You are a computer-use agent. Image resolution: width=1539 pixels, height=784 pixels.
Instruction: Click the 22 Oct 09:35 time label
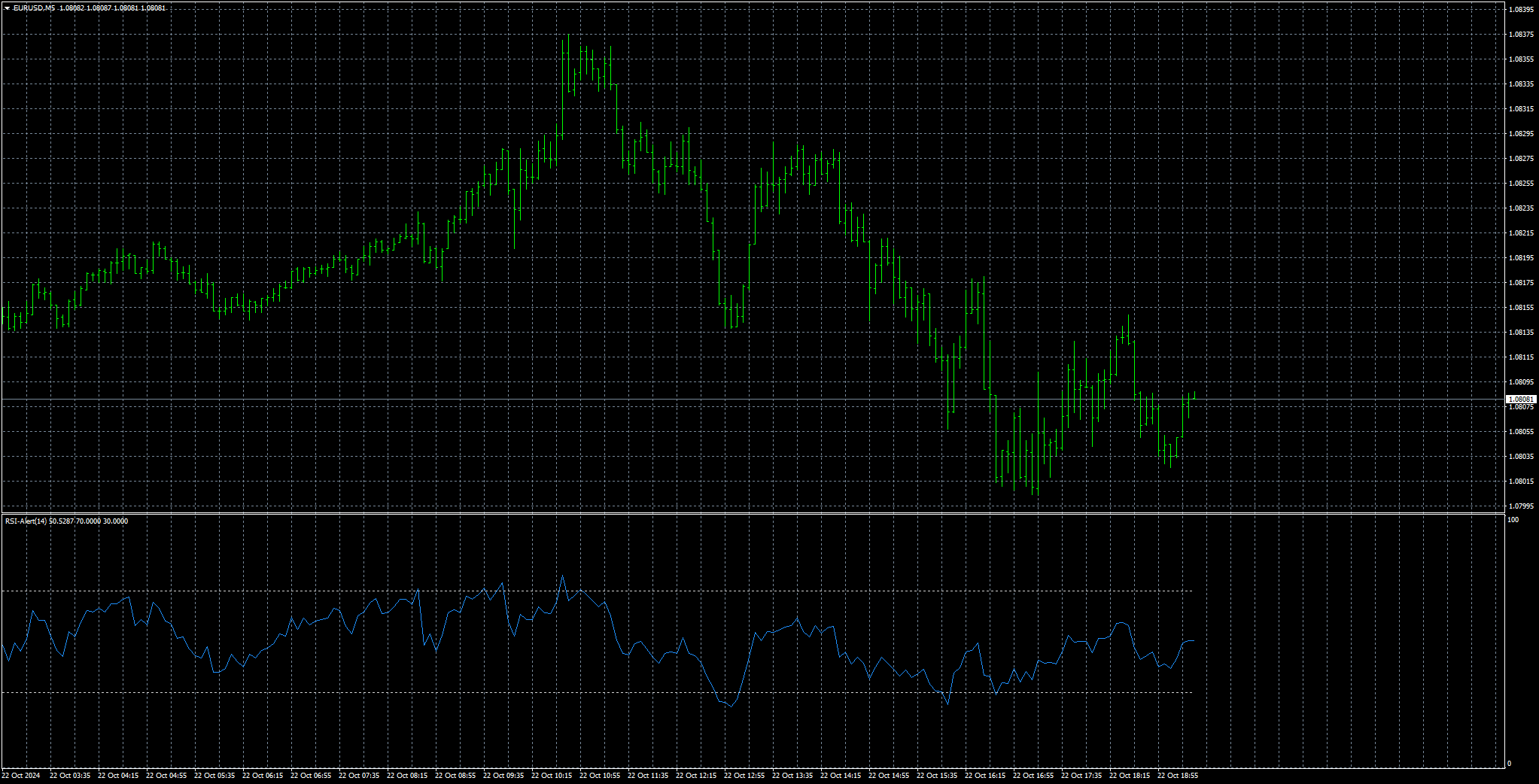[x=503, y=776]
